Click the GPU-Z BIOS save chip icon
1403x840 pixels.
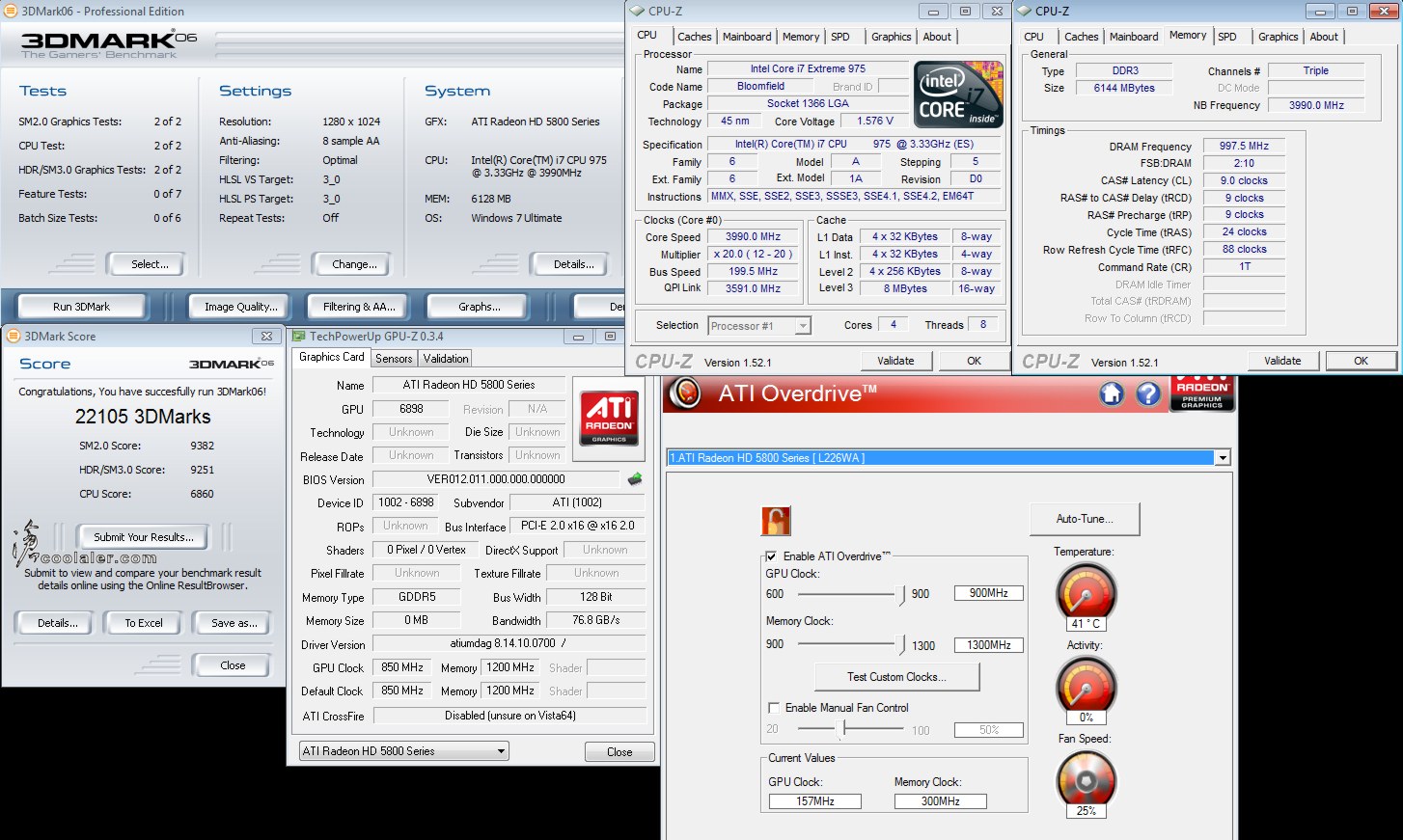click(x=634, y=479)
